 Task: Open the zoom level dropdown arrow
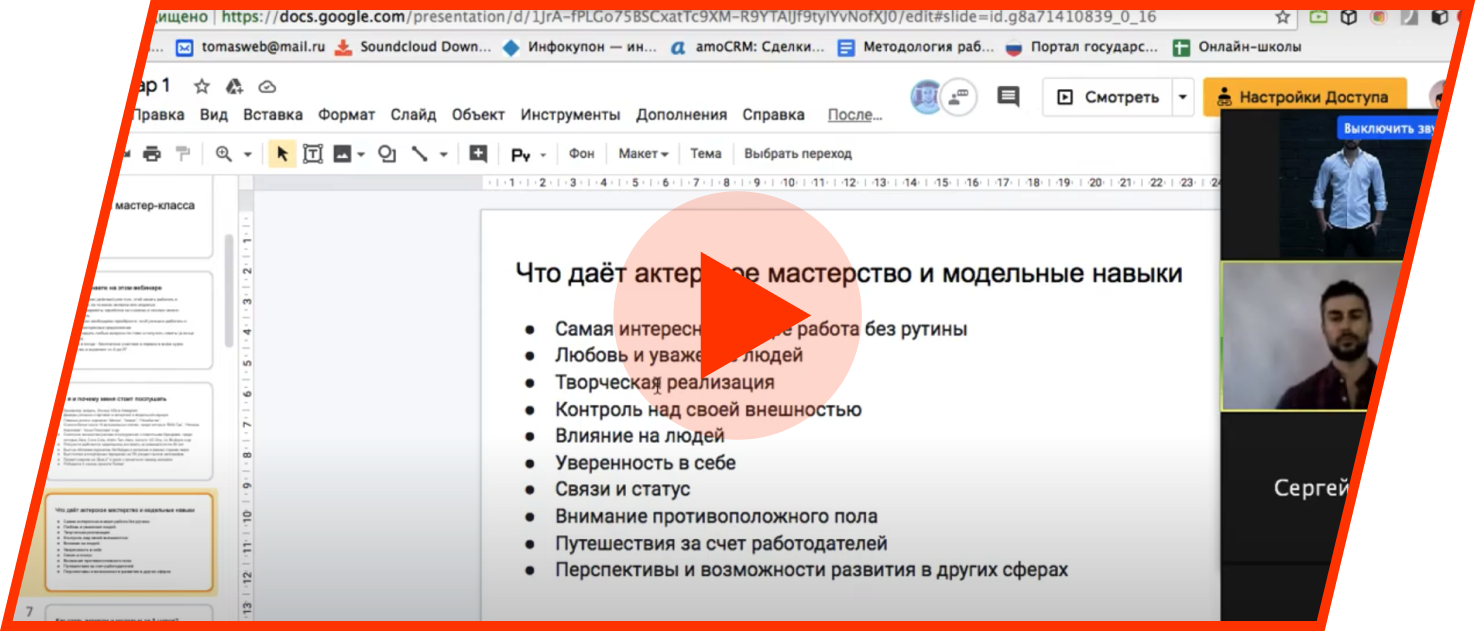248,155
